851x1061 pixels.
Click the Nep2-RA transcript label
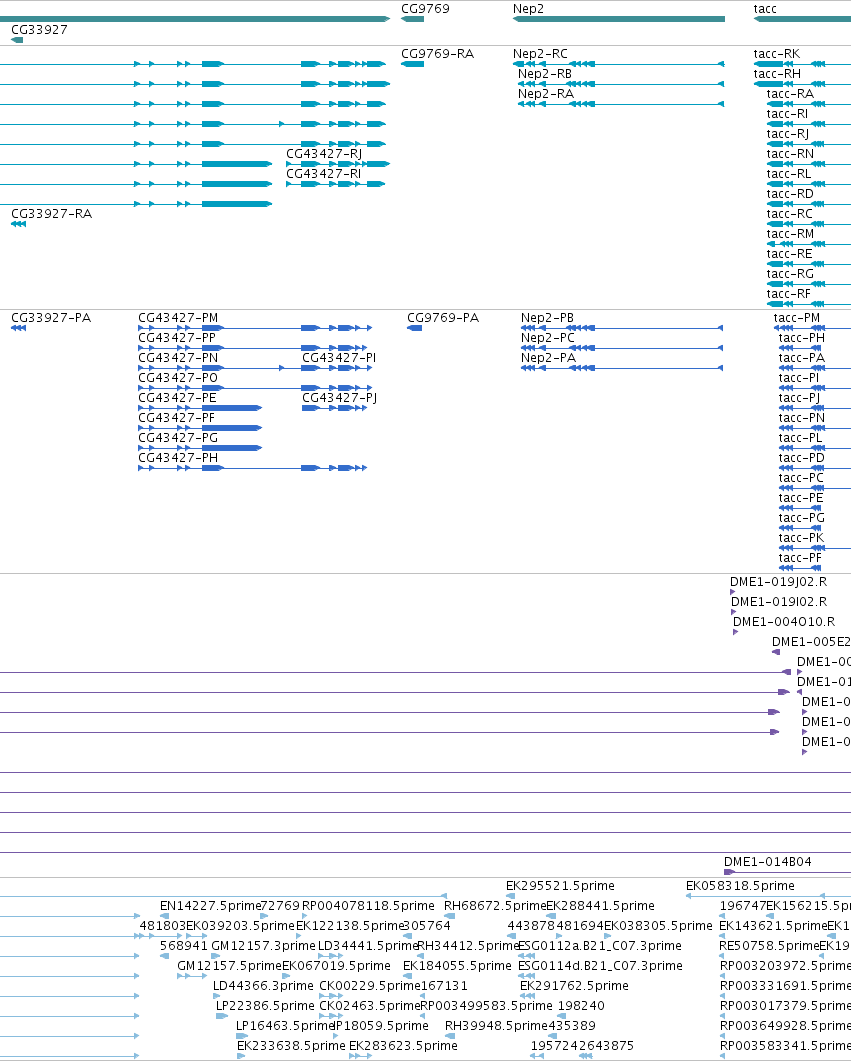click(545, 93)
